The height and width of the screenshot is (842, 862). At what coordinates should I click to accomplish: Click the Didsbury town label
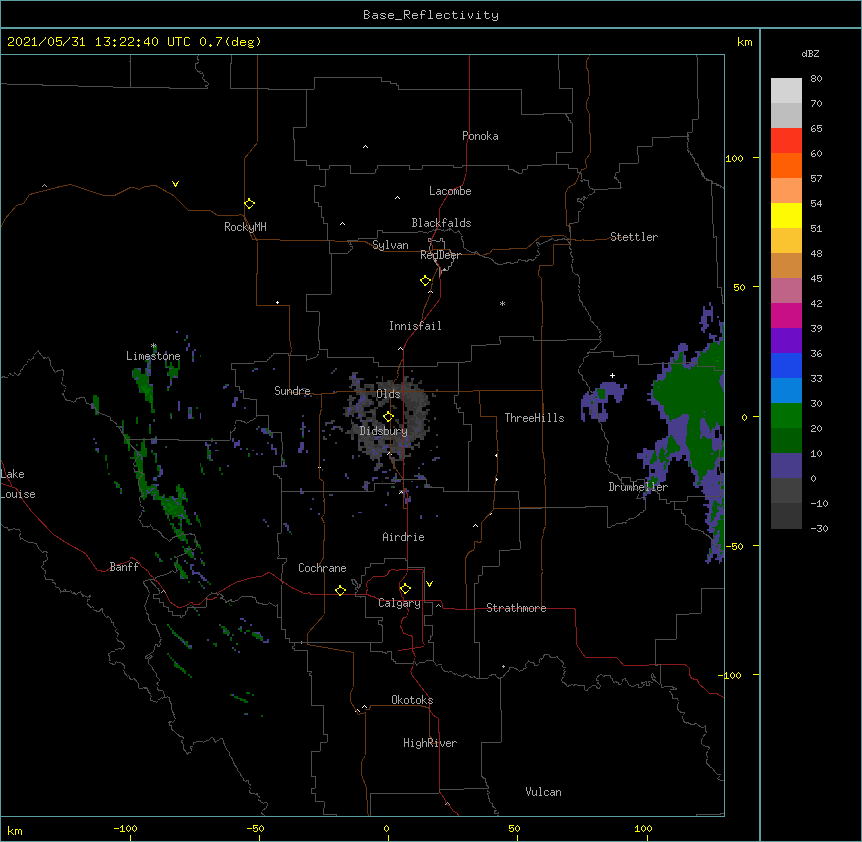tap(384, 431)
